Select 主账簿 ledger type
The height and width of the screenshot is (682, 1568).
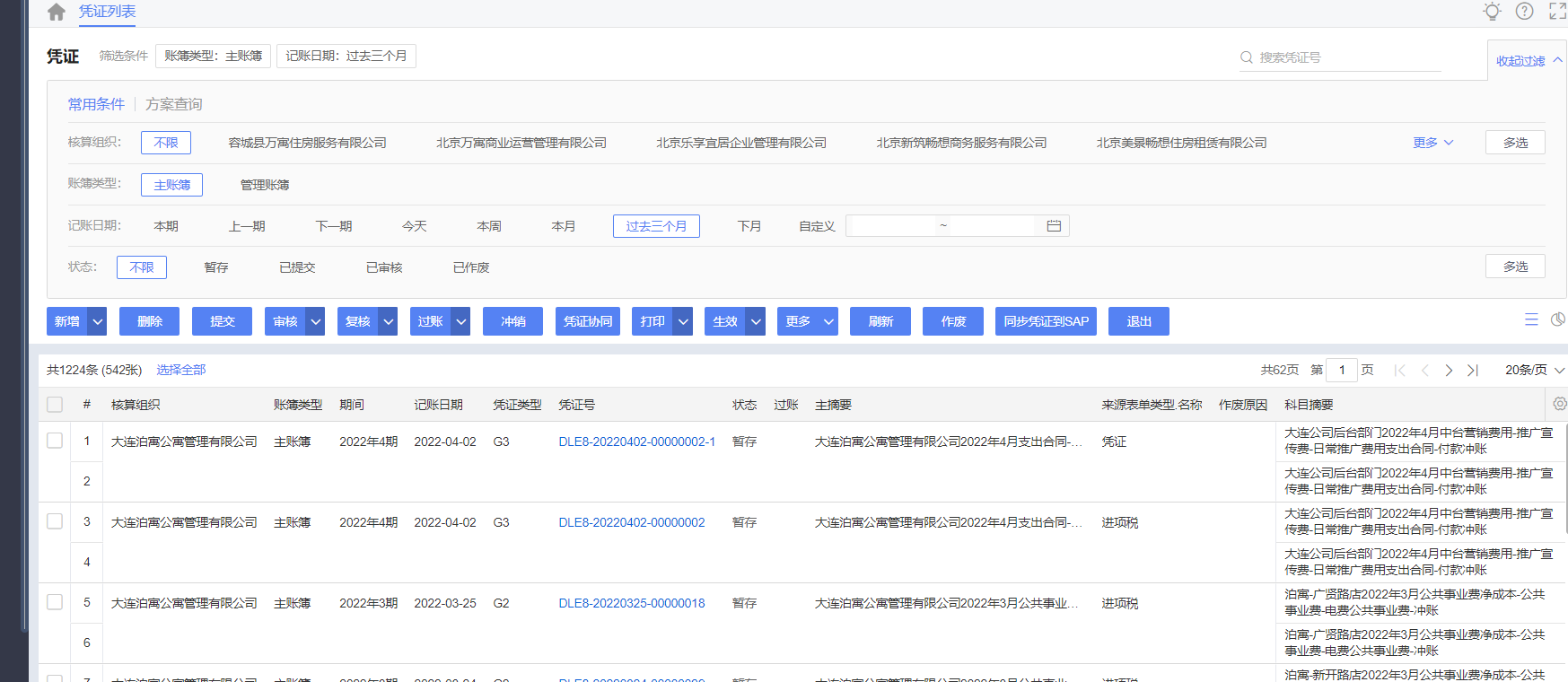point(171,185)
